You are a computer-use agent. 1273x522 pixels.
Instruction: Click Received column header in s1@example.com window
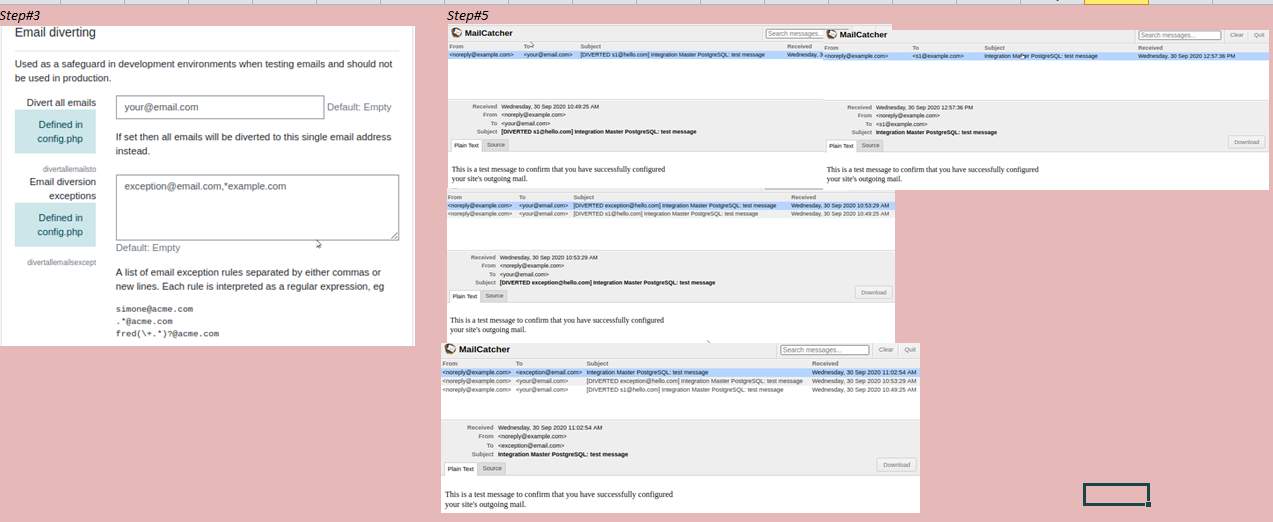tap(1150, 48)
